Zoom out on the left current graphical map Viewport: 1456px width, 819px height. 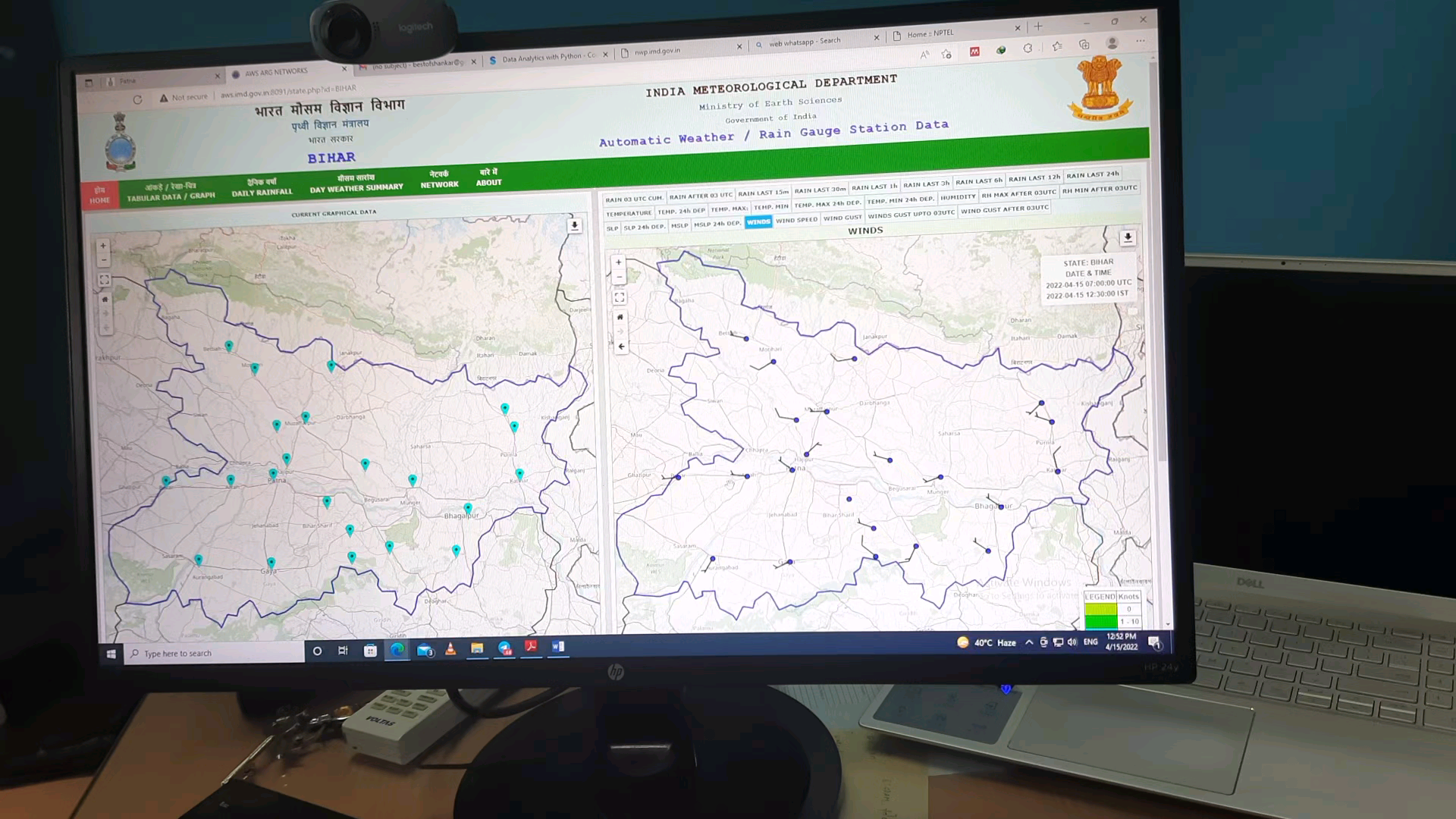[x=103, y=260]
